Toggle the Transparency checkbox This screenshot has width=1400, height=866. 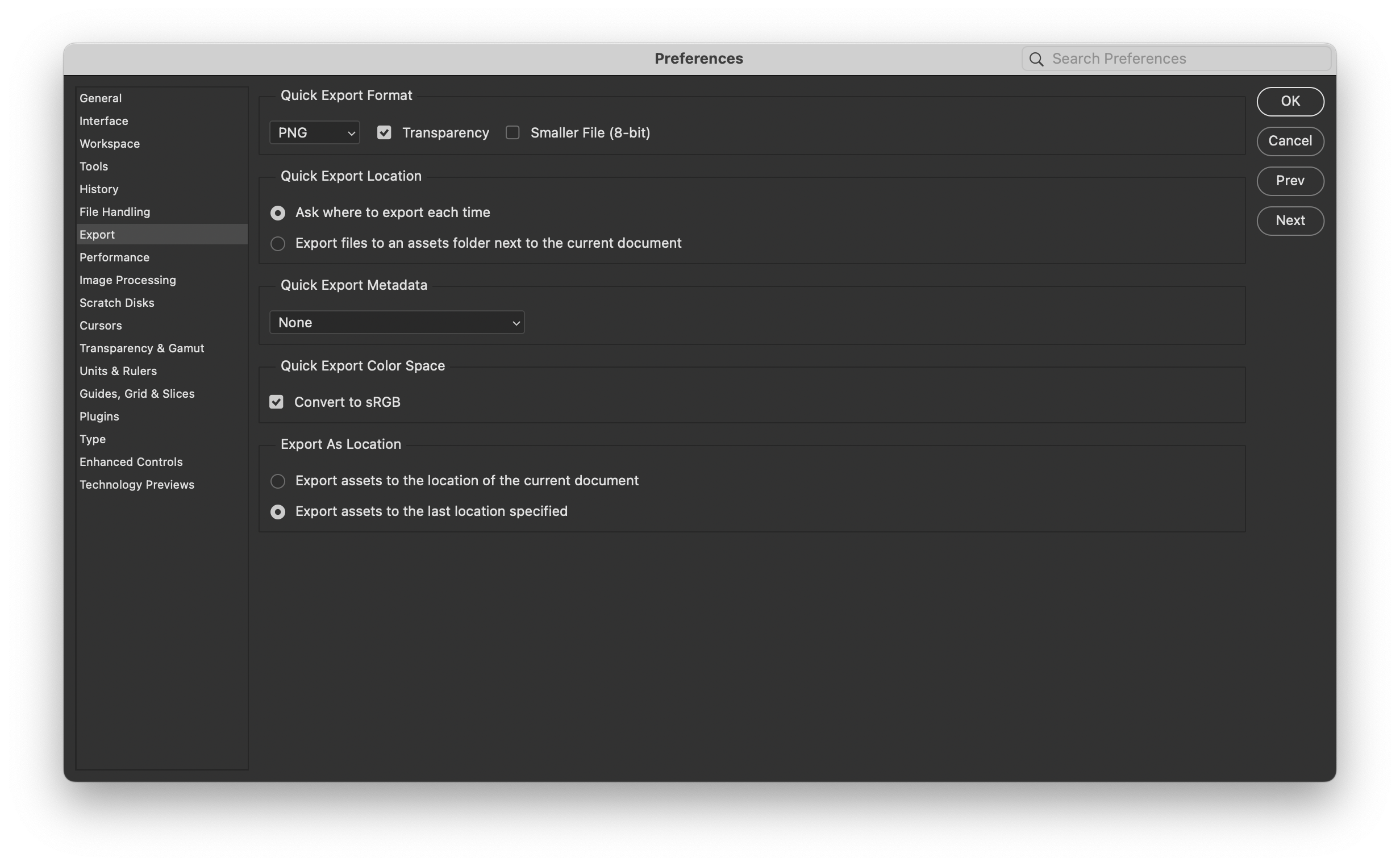[x=384, y=133]
